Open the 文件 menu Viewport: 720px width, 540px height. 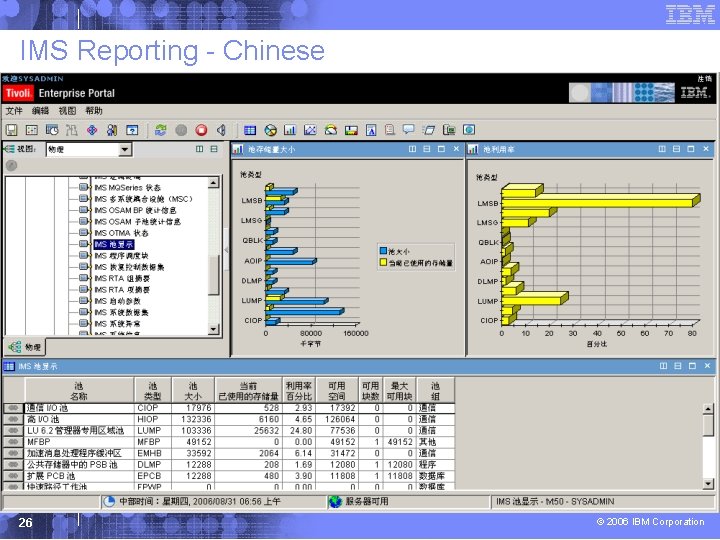(14, 111)
